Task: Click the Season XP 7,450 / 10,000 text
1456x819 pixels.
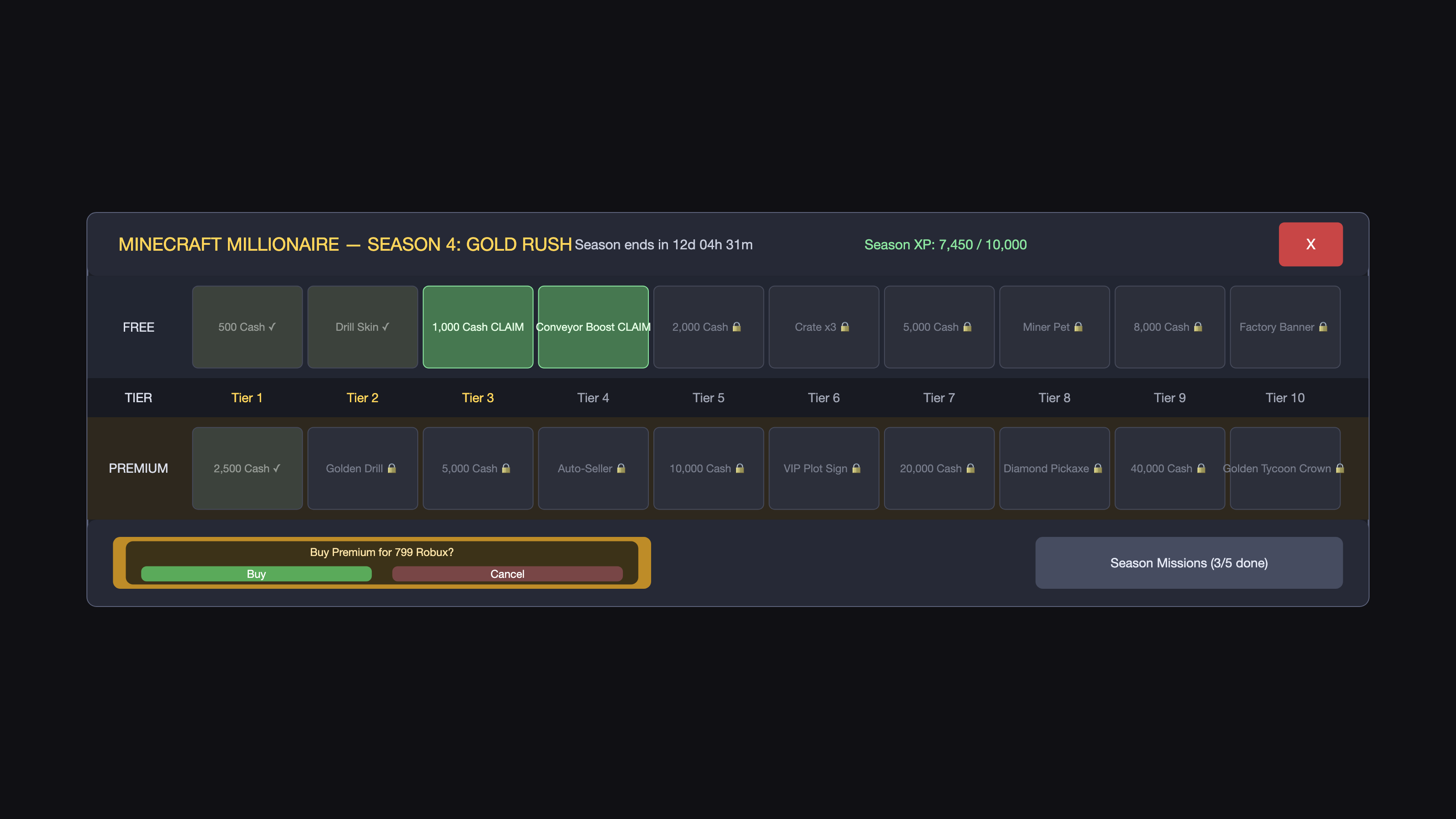Action: 945,244
